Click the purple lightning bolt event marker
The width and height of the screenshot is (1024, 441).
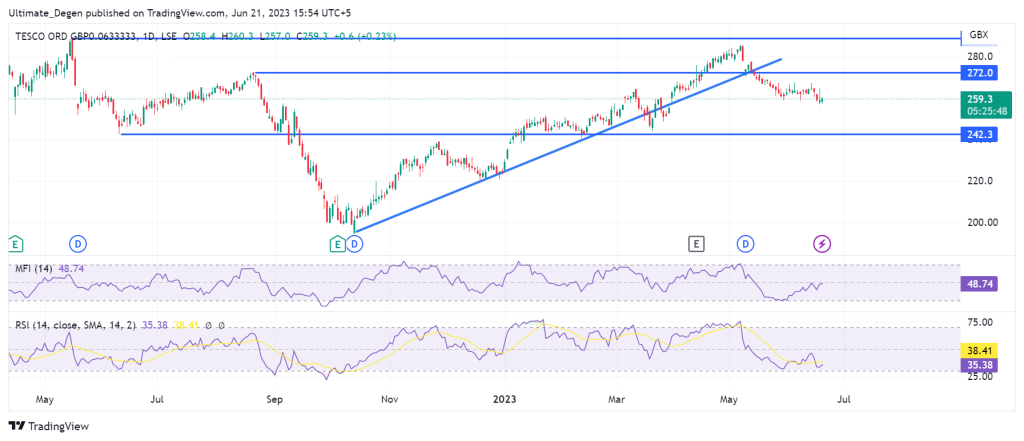[x=822, y=244]
